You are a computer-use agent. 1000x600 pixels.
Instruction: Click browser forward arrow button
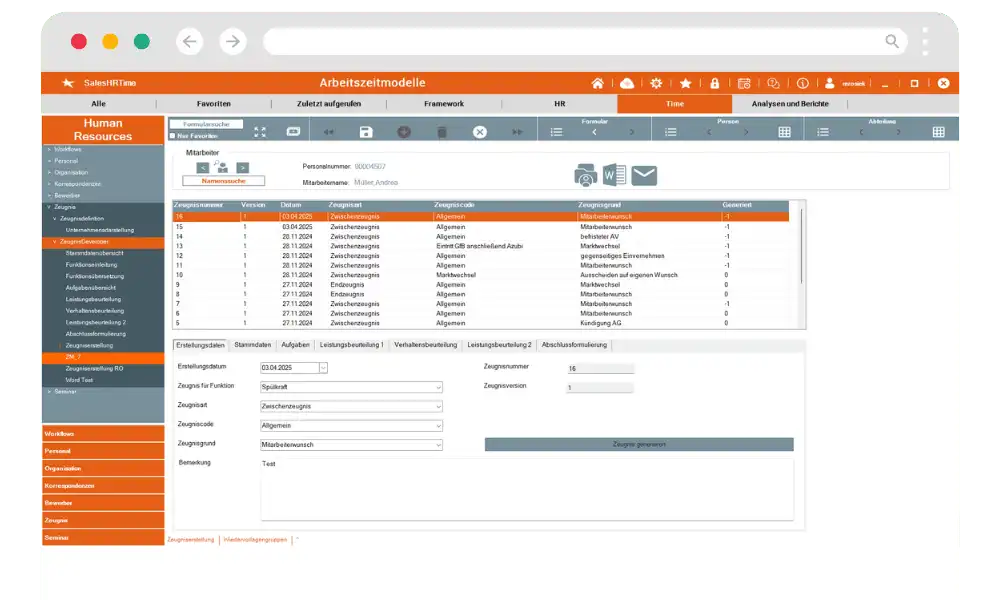tap(233, 41)
